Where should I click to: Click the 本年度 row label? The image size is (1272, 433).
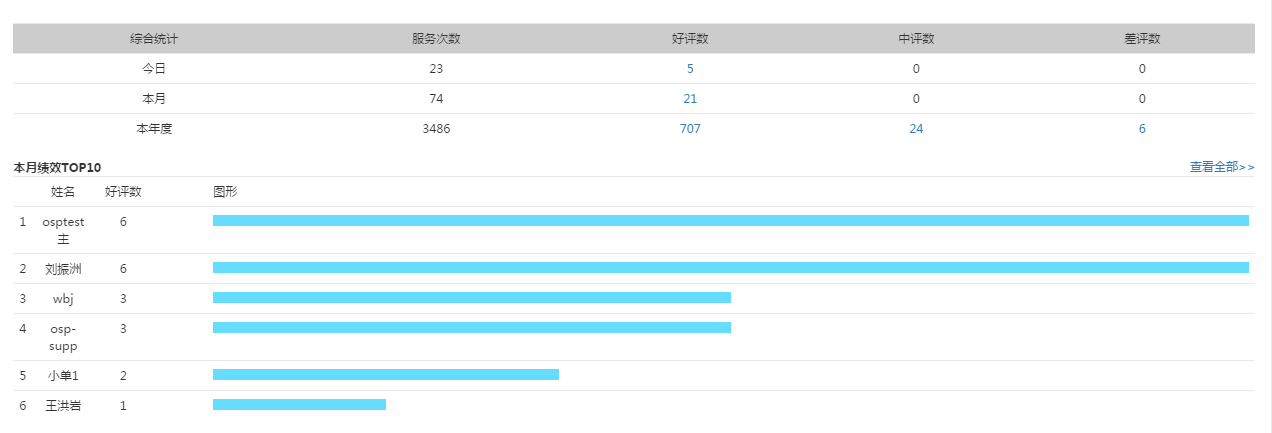pos(154,129)
